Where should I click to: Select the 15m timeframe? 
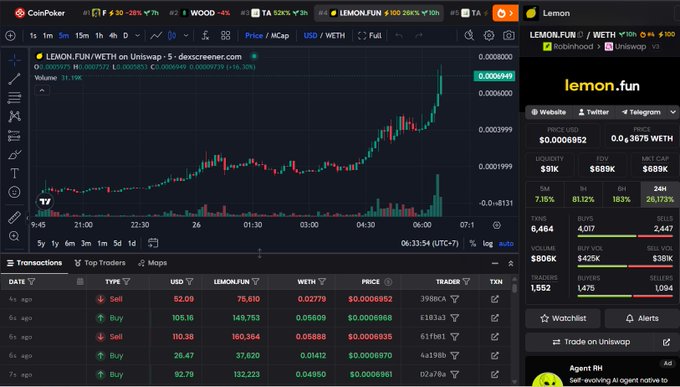coord(82,36)
